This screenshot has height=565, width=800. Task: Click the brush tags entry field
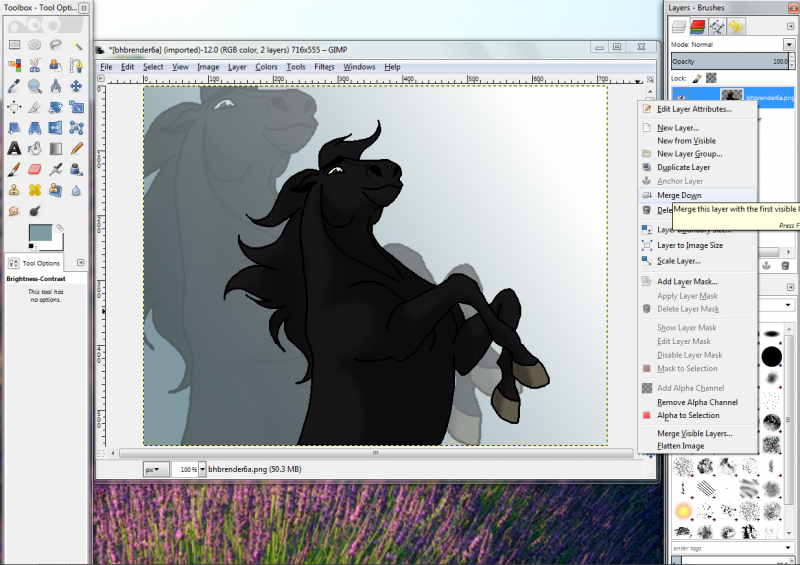[728, 548]
